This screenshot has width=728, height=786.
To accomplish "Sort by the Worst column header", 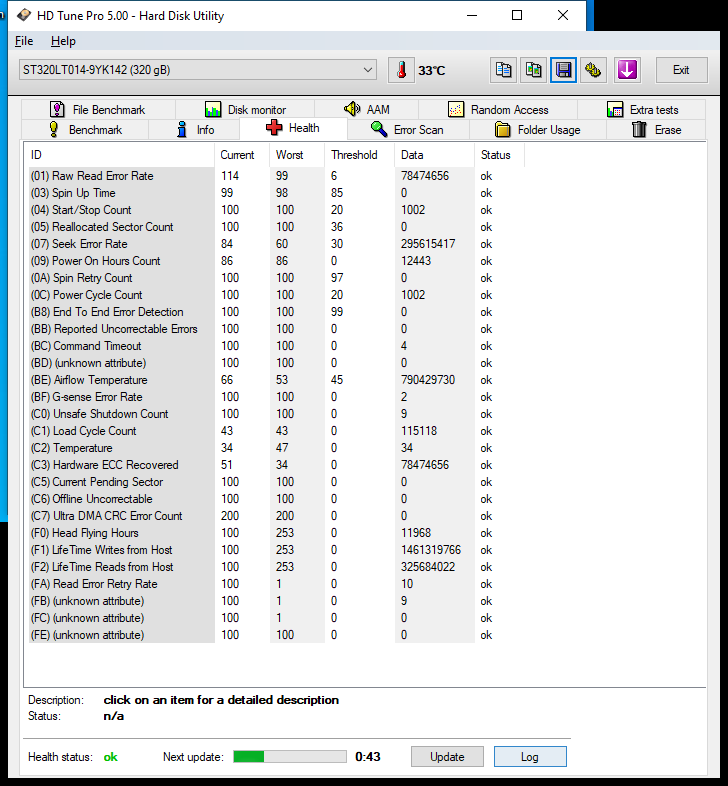I will tap(297, 155).
